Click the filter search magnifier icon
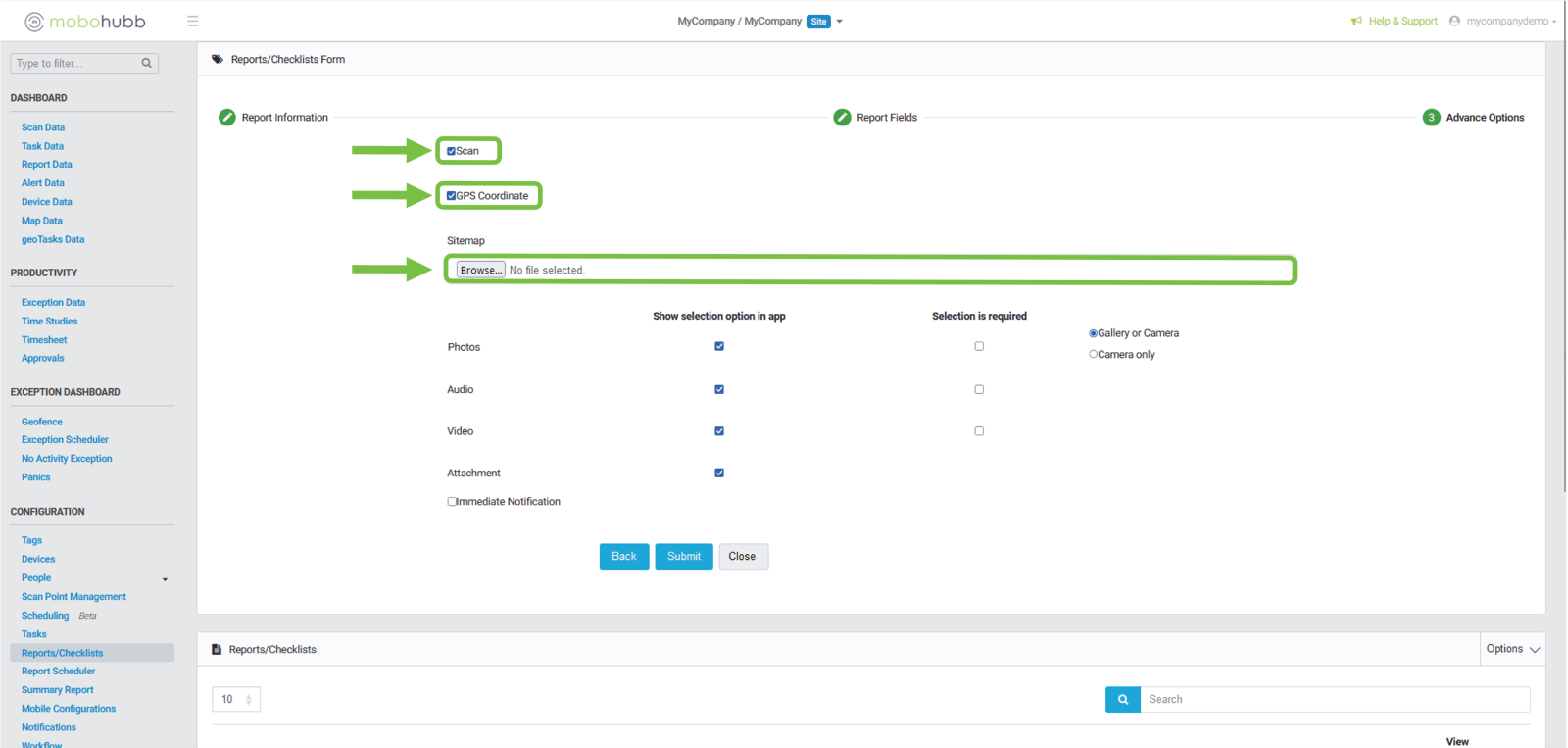Image resolution: width=1568 pixels, height=748 pixels. pos(146,63)
